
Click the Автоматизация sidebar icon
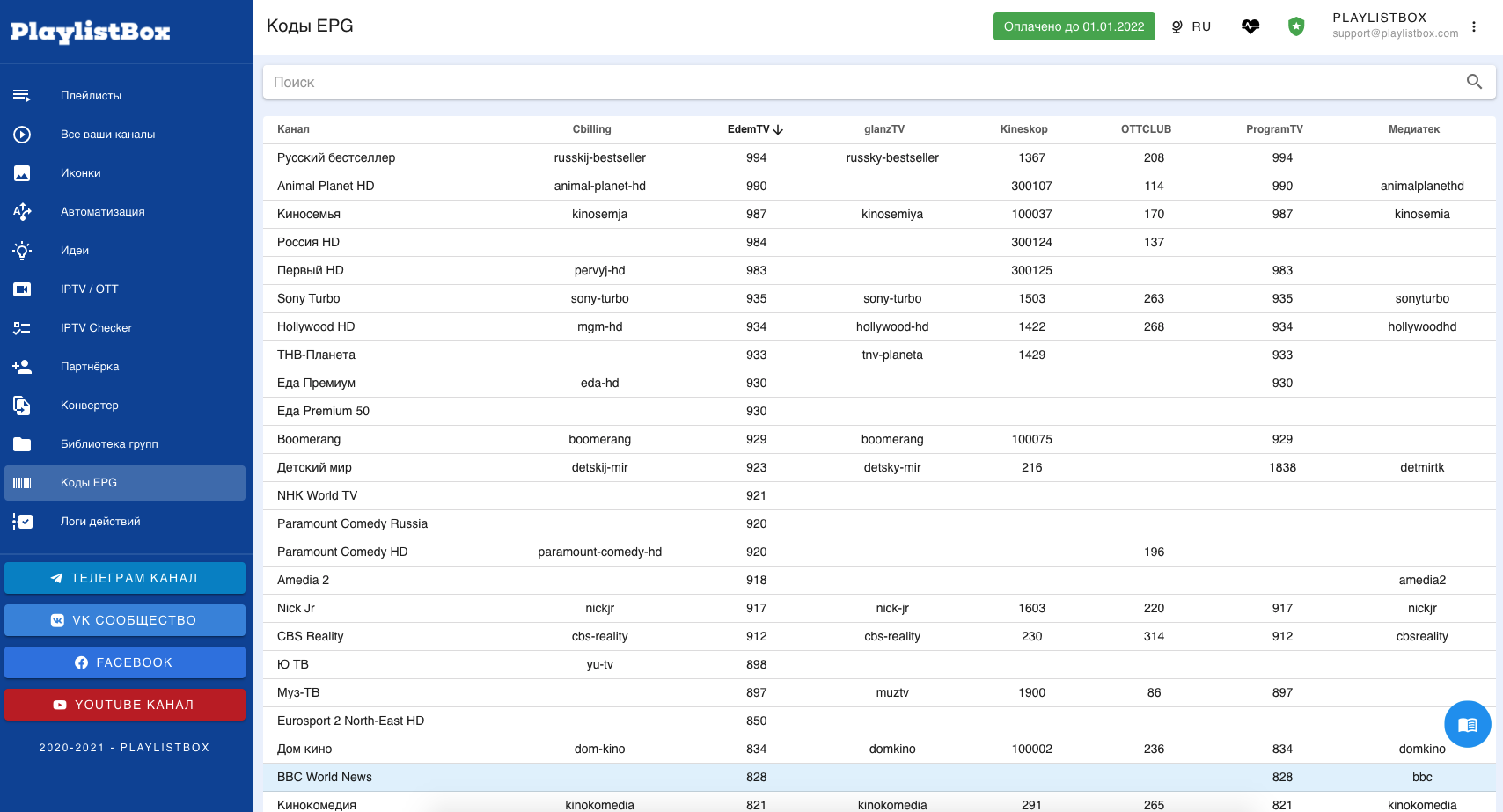22,212
